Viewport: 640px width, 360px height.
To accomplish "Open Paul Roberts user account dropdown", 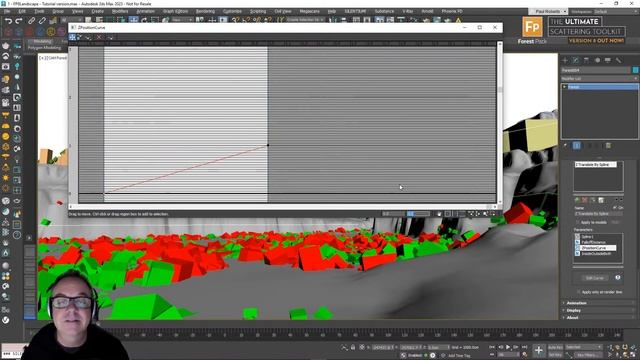I will (547, 11).
